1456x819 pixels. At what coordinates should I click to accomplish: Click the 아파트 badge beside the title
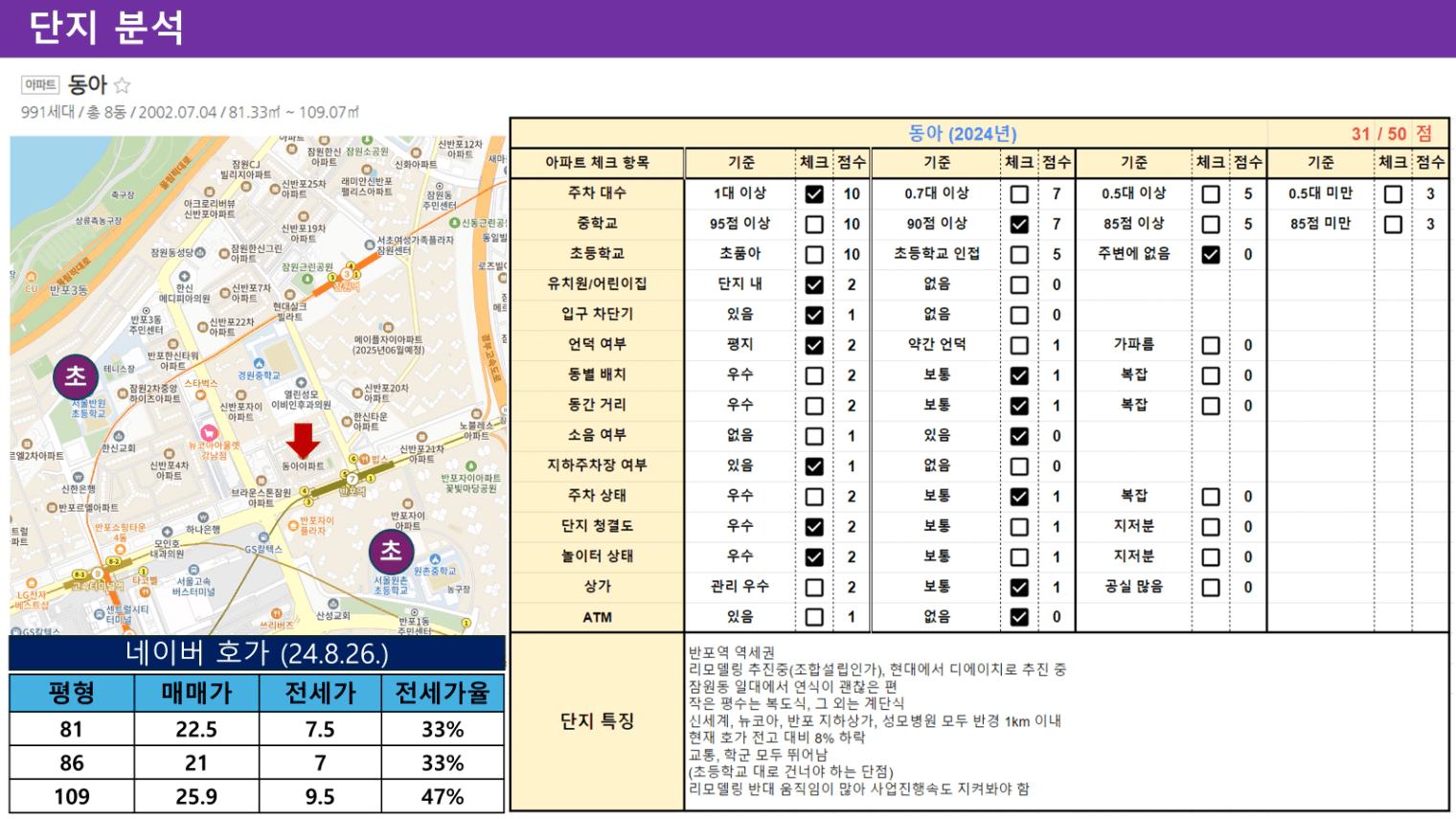tap(40, 85)
